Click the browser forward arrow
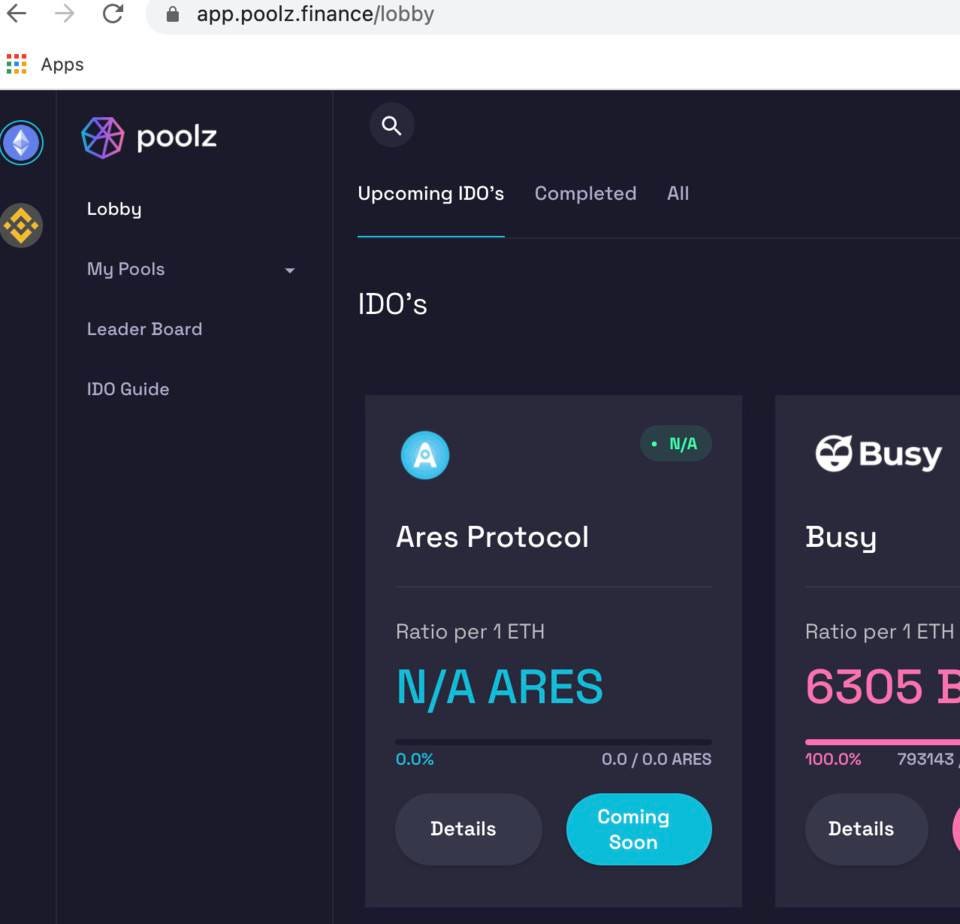This screenshot has height=924, width=960. pyautogui.click(x=64, y=13)
